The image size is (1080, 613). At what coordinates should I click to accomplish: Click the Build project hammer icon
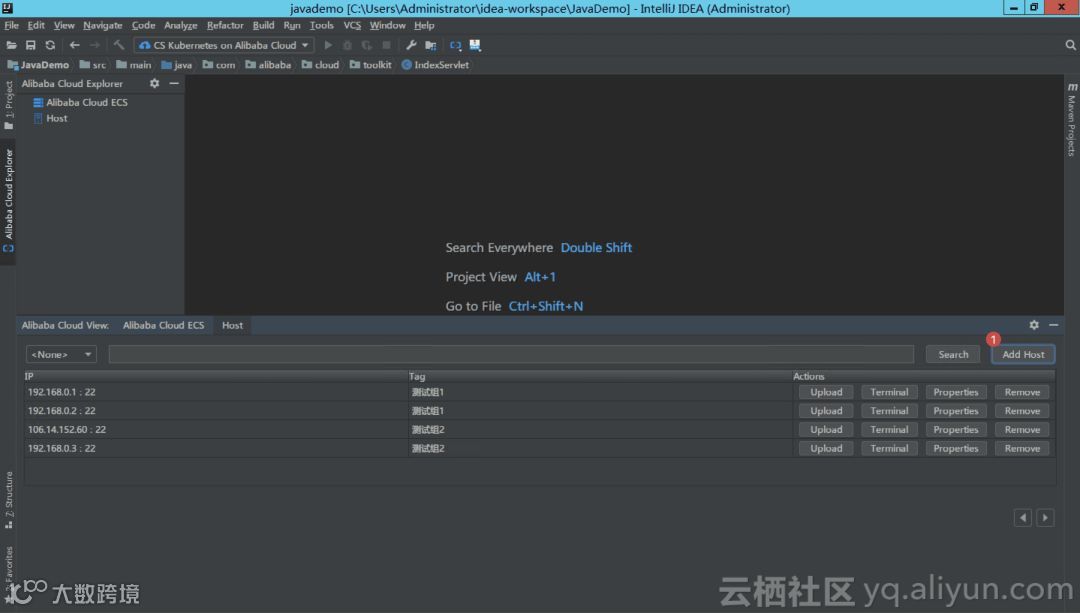tap(118, 45)
